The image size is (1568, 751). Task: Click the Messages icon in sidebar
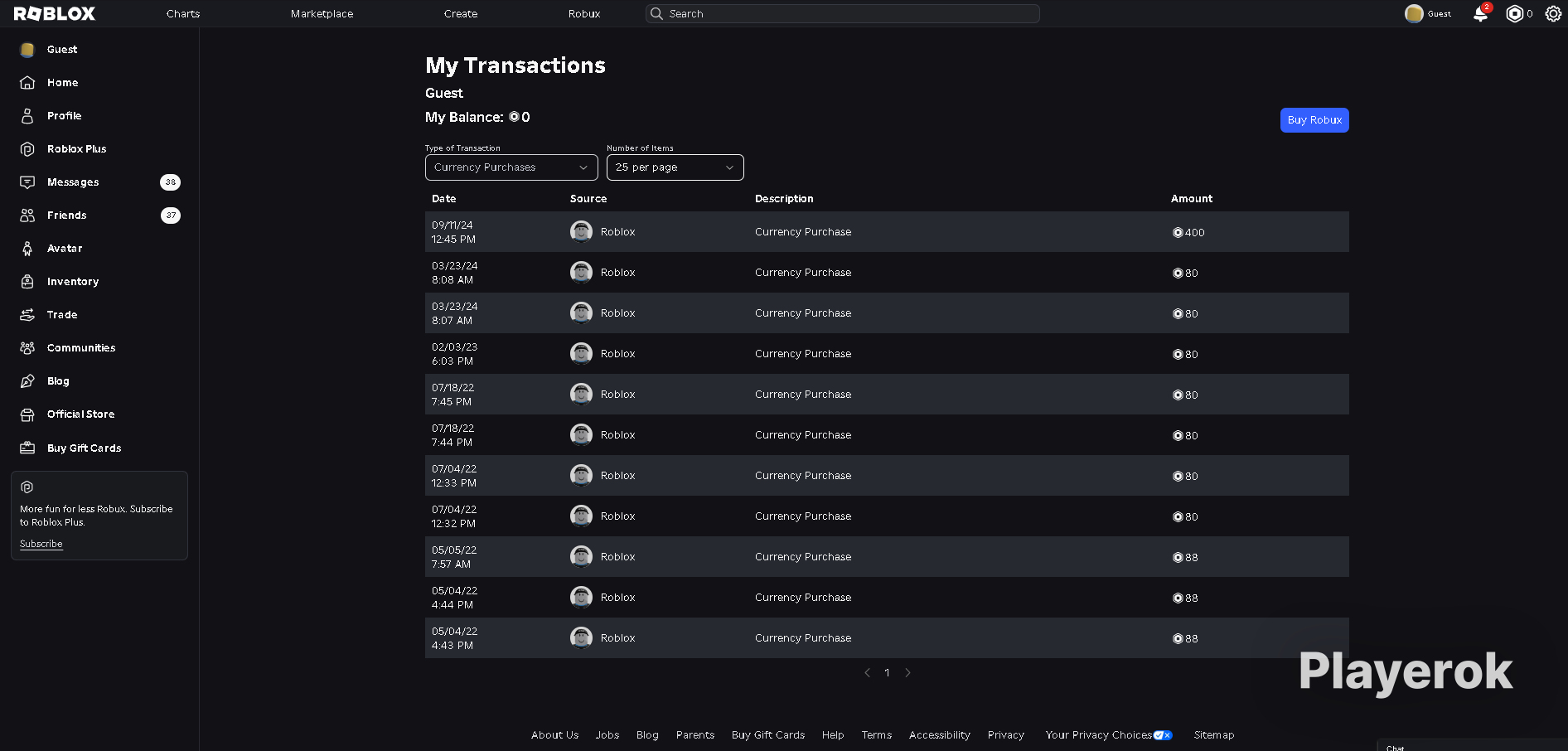(27, 182)
